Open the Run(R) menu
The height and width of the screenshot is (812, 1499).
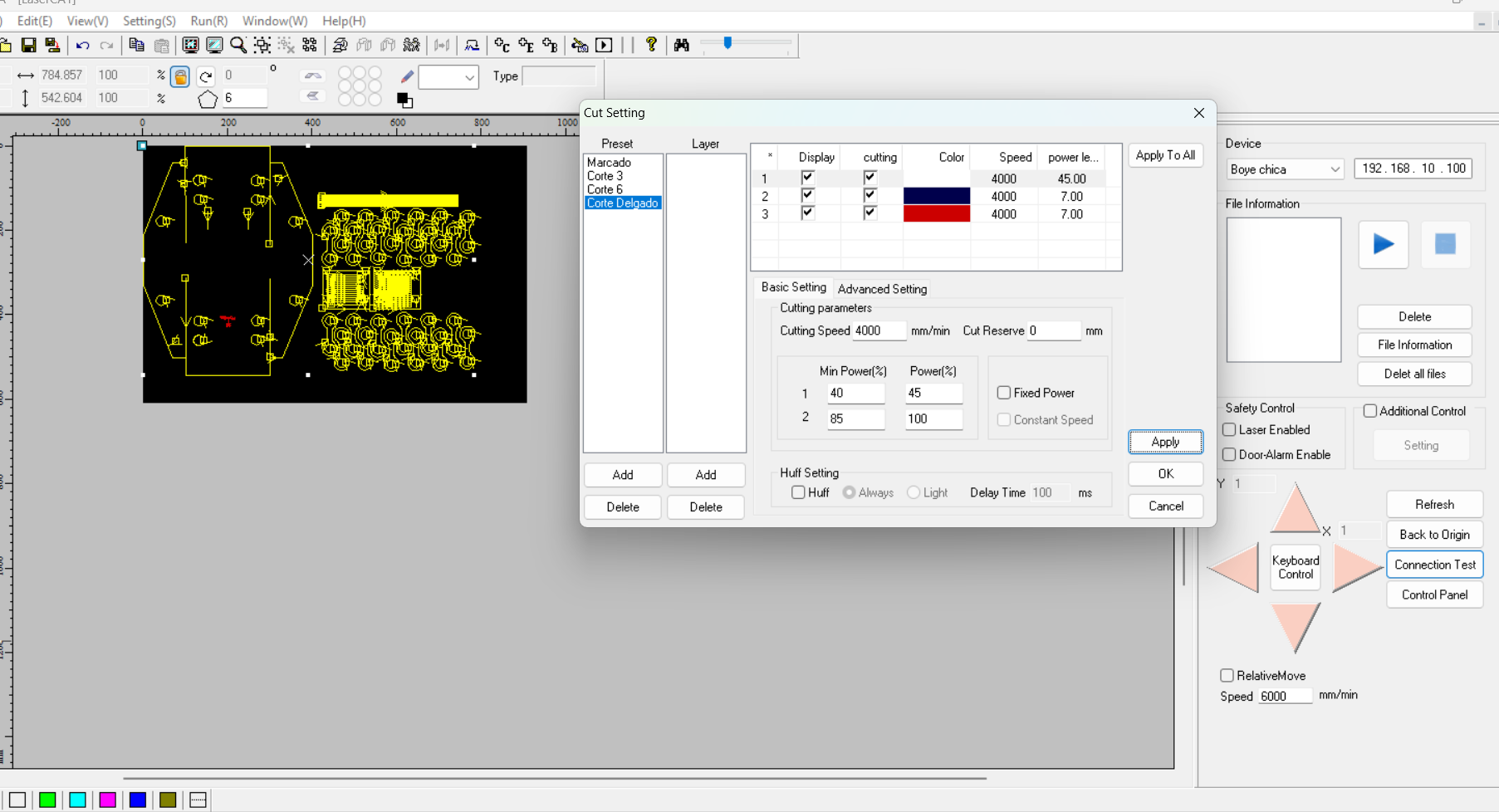pos(208,21)
